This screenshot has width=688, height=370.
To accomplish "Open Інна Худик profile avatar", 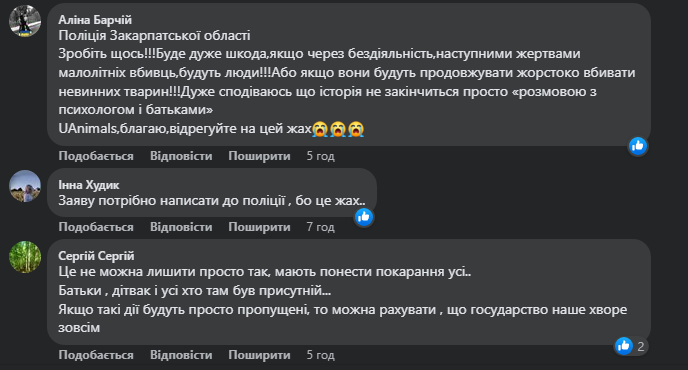I will pyautogui.click(x=25, y=186).
